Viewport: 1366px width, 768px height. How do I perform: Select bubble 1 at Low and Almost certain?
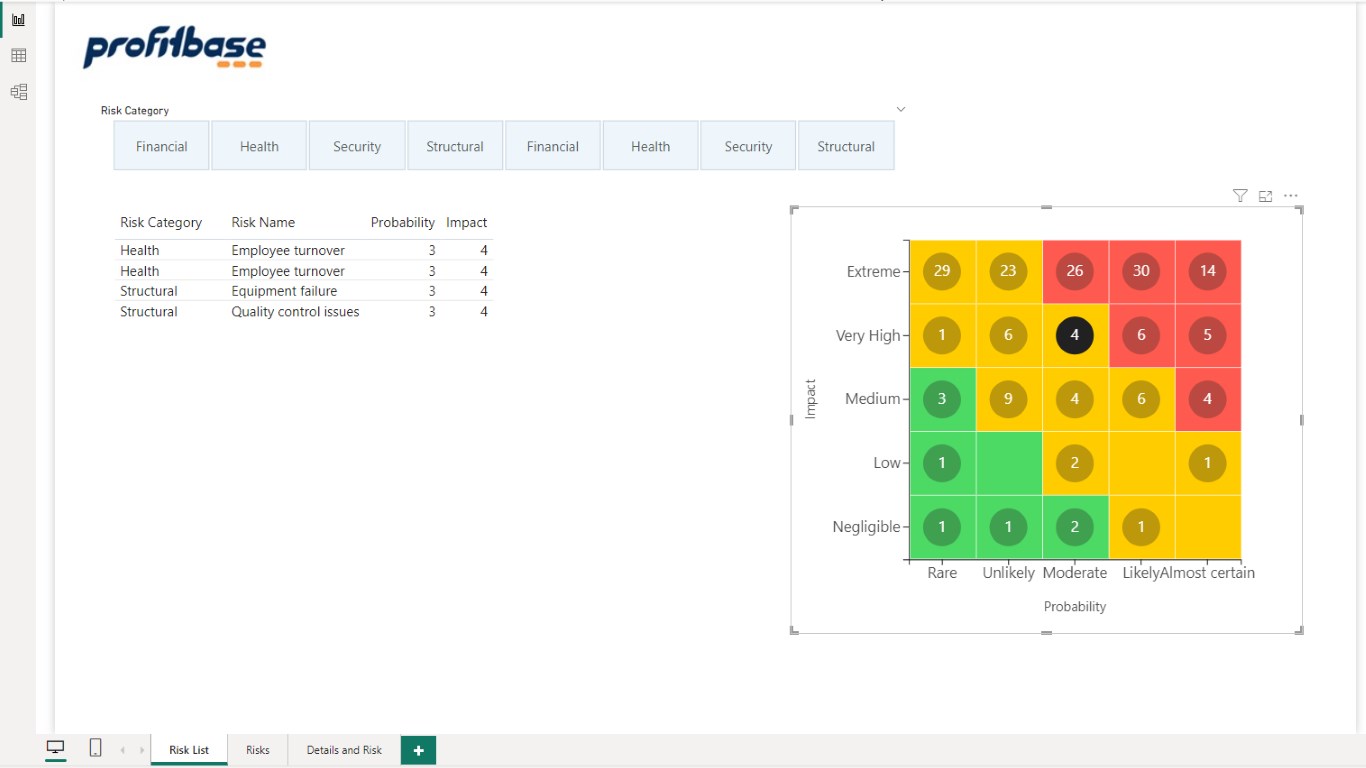tap(1208, 463)
